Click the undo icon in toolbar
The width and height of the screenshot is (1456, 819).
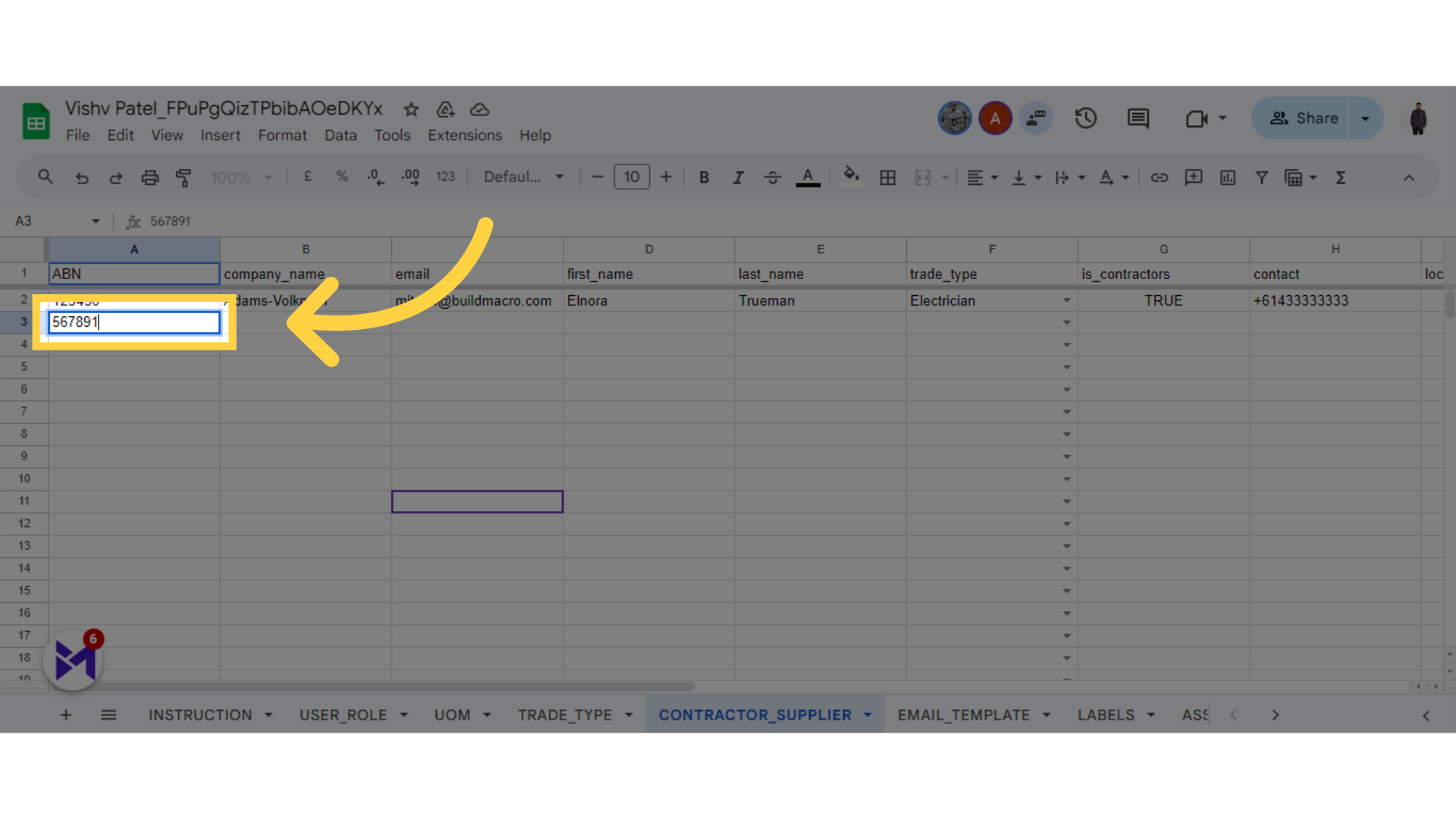82,178
